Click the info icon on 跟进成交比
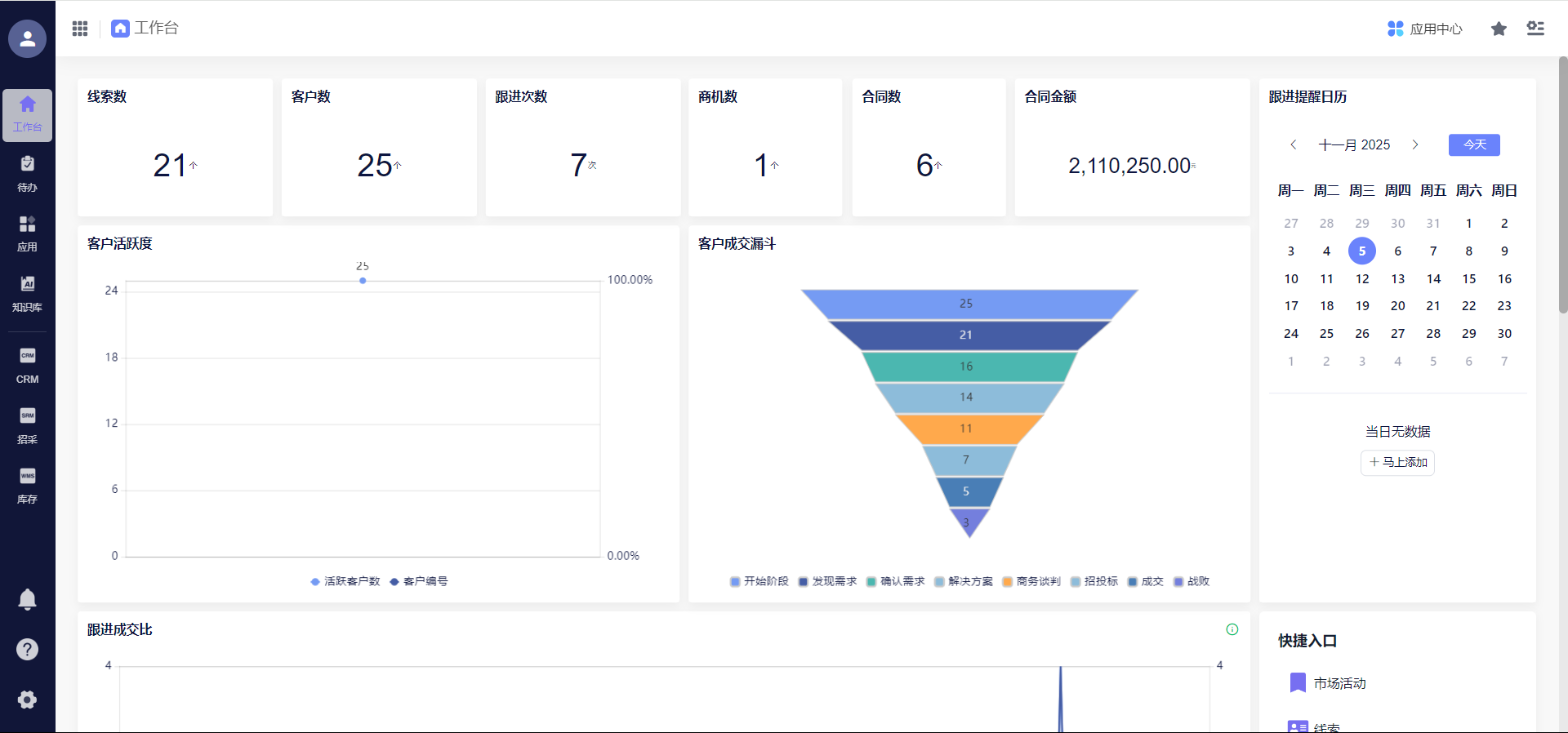This screenshot has width=1568, height=733. point(1232,629)
